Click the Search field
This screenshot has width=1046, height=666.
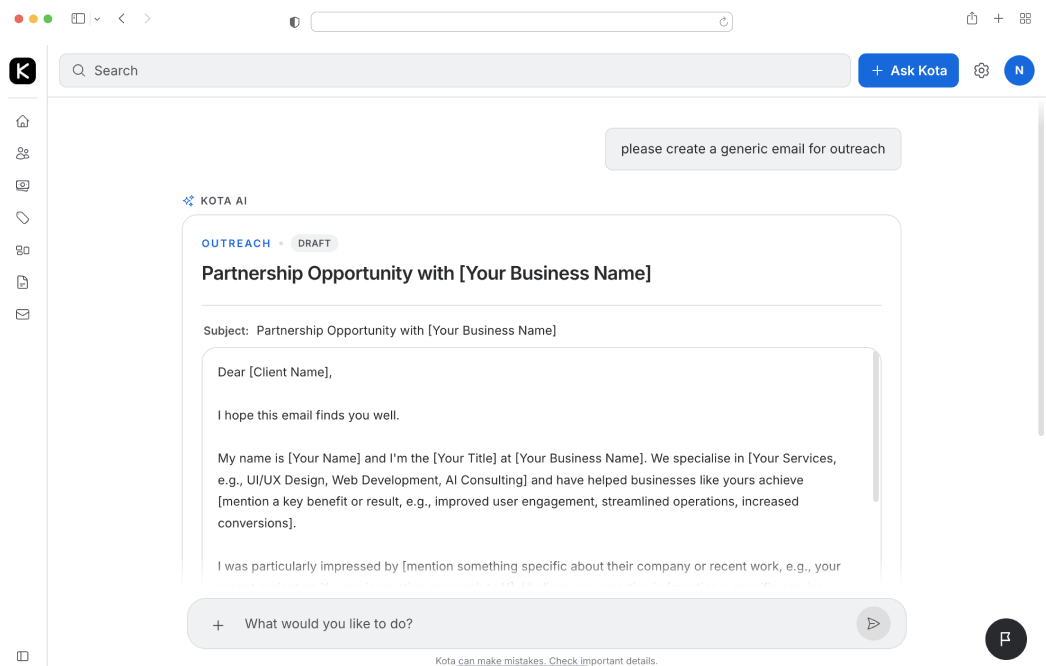(x=455, y=71)
